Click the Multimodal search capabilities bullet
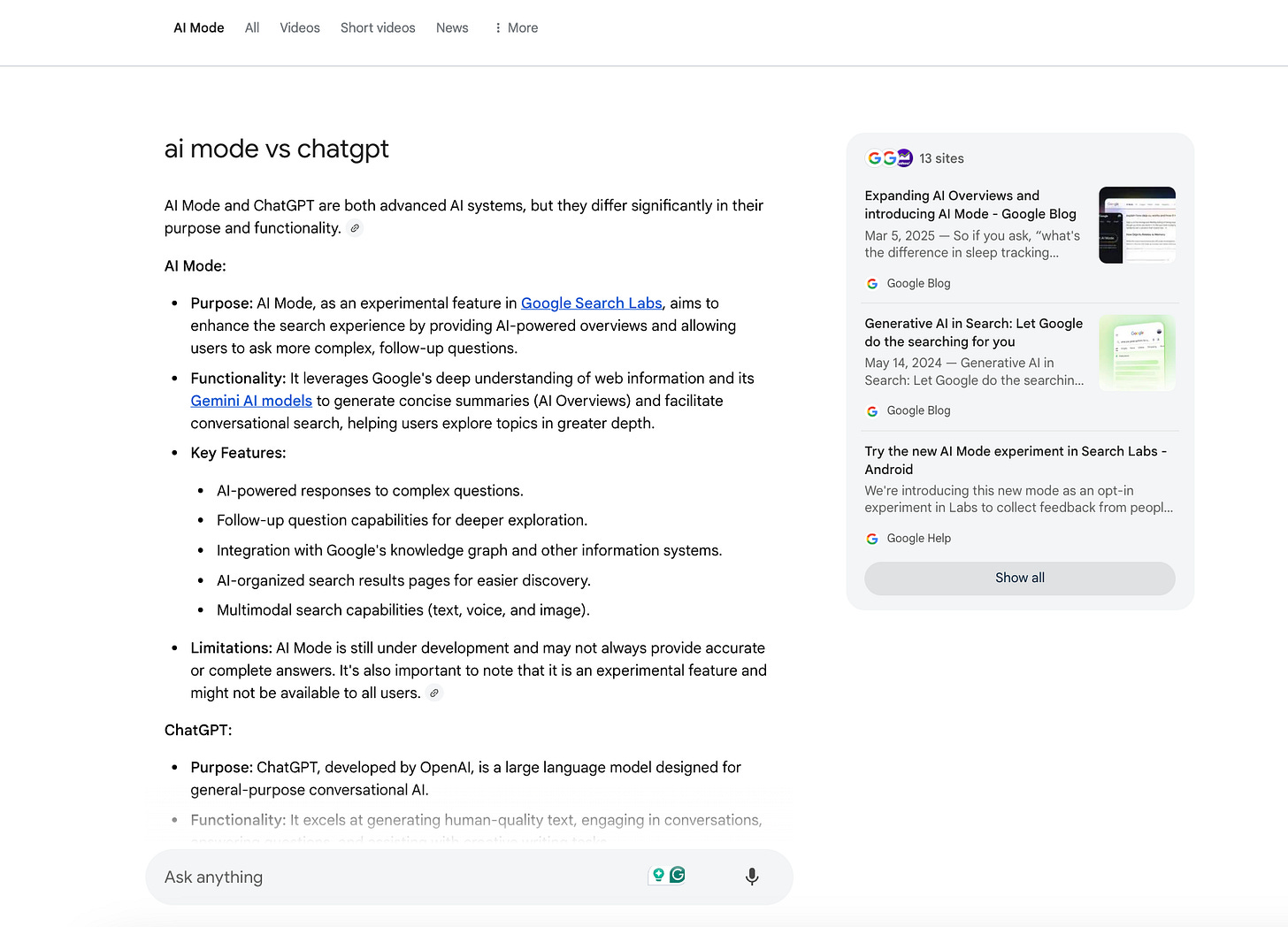Screen dimensions: 1288x927 (403, 610)
